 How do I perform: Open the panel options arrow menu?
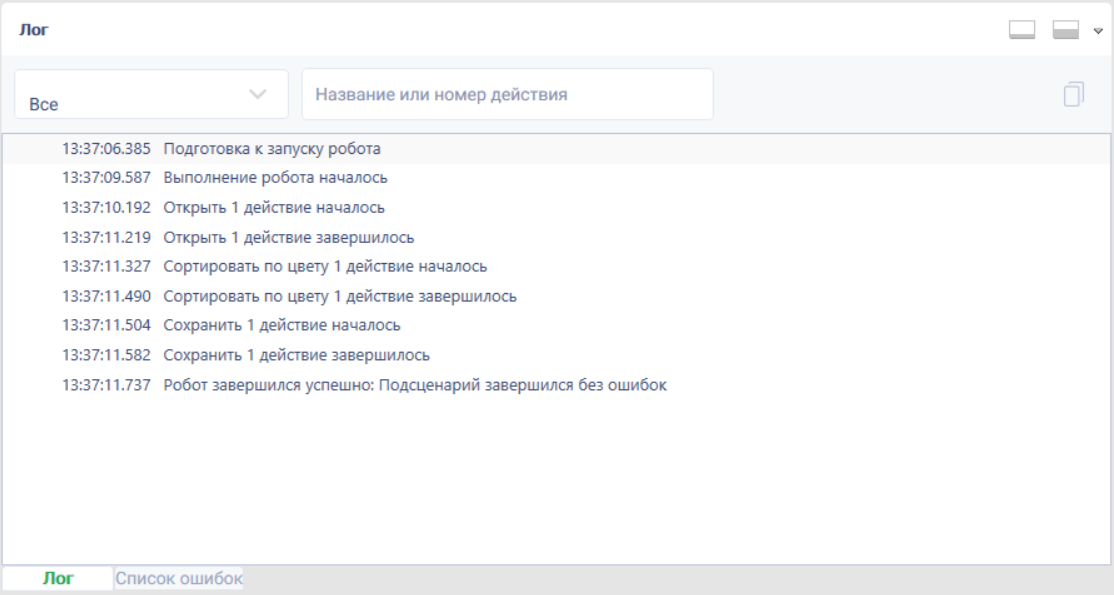point(1098,31)
